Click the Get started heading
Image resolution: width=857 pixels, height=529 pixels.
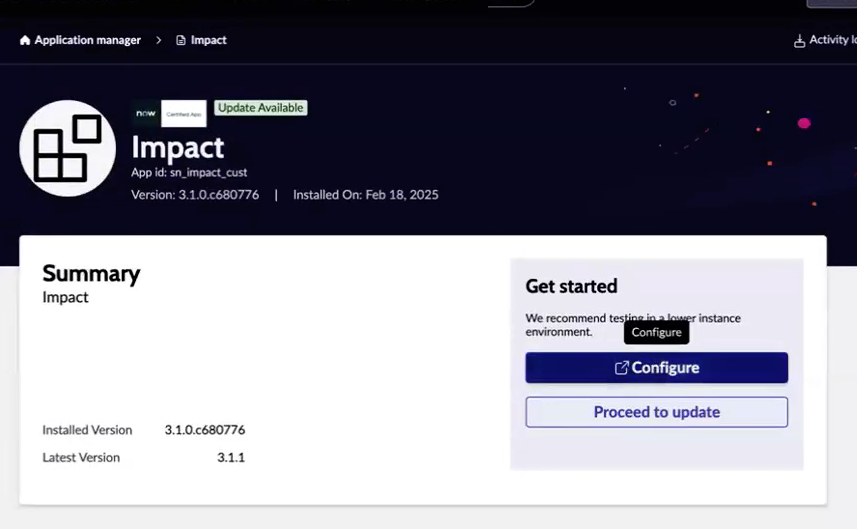(x=571, y=286)
